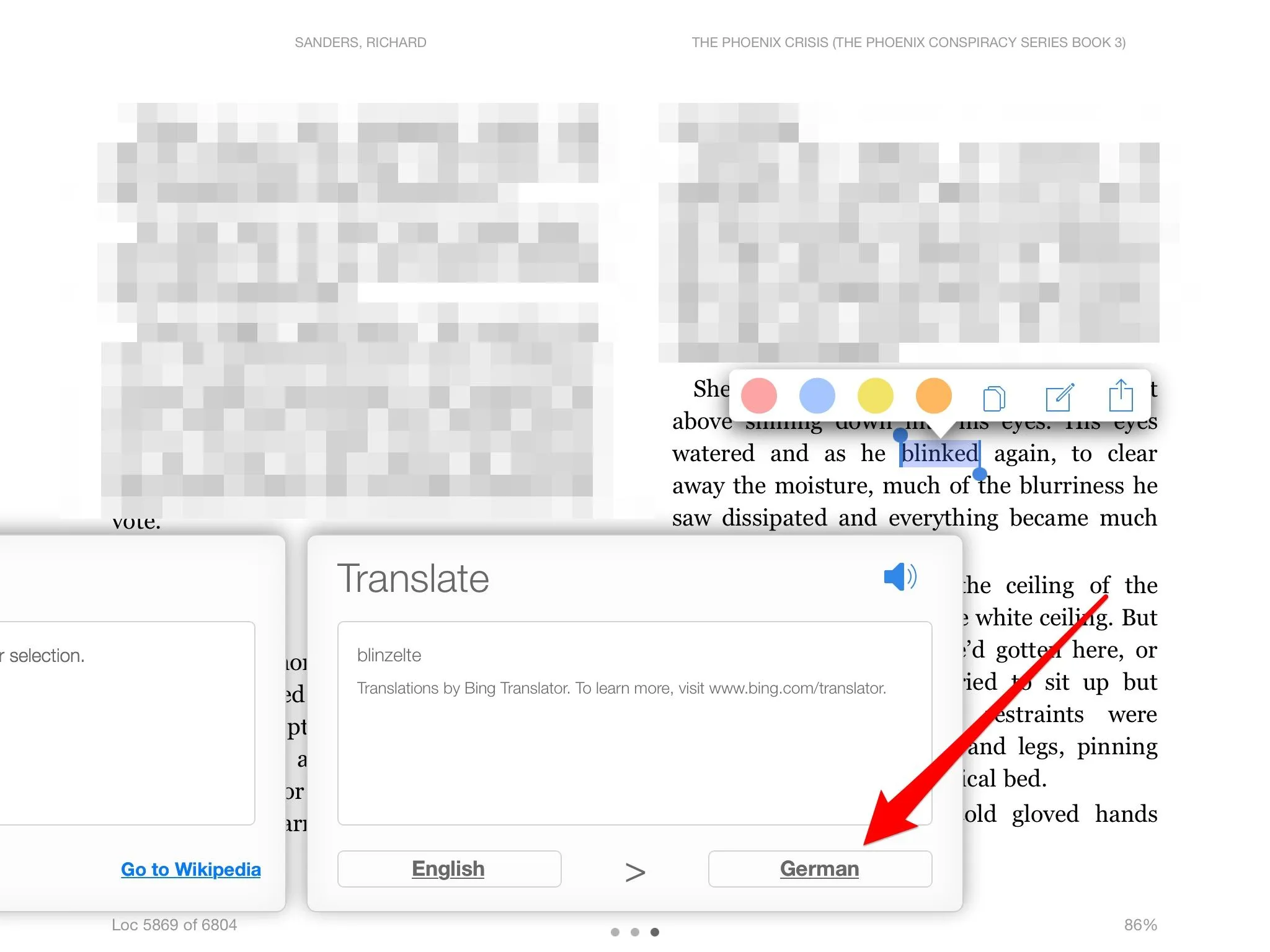Open the English source language selector
Image resolution: width=1270 pixels, height=952 pixels.
(448, 868)
